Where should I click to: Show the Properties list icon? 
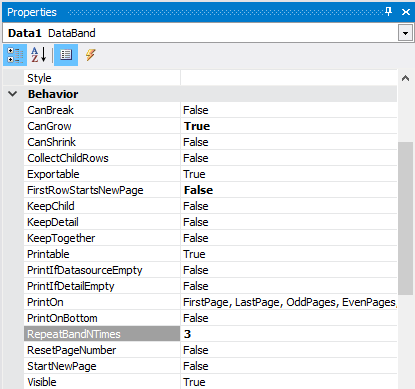coord(66,55)
